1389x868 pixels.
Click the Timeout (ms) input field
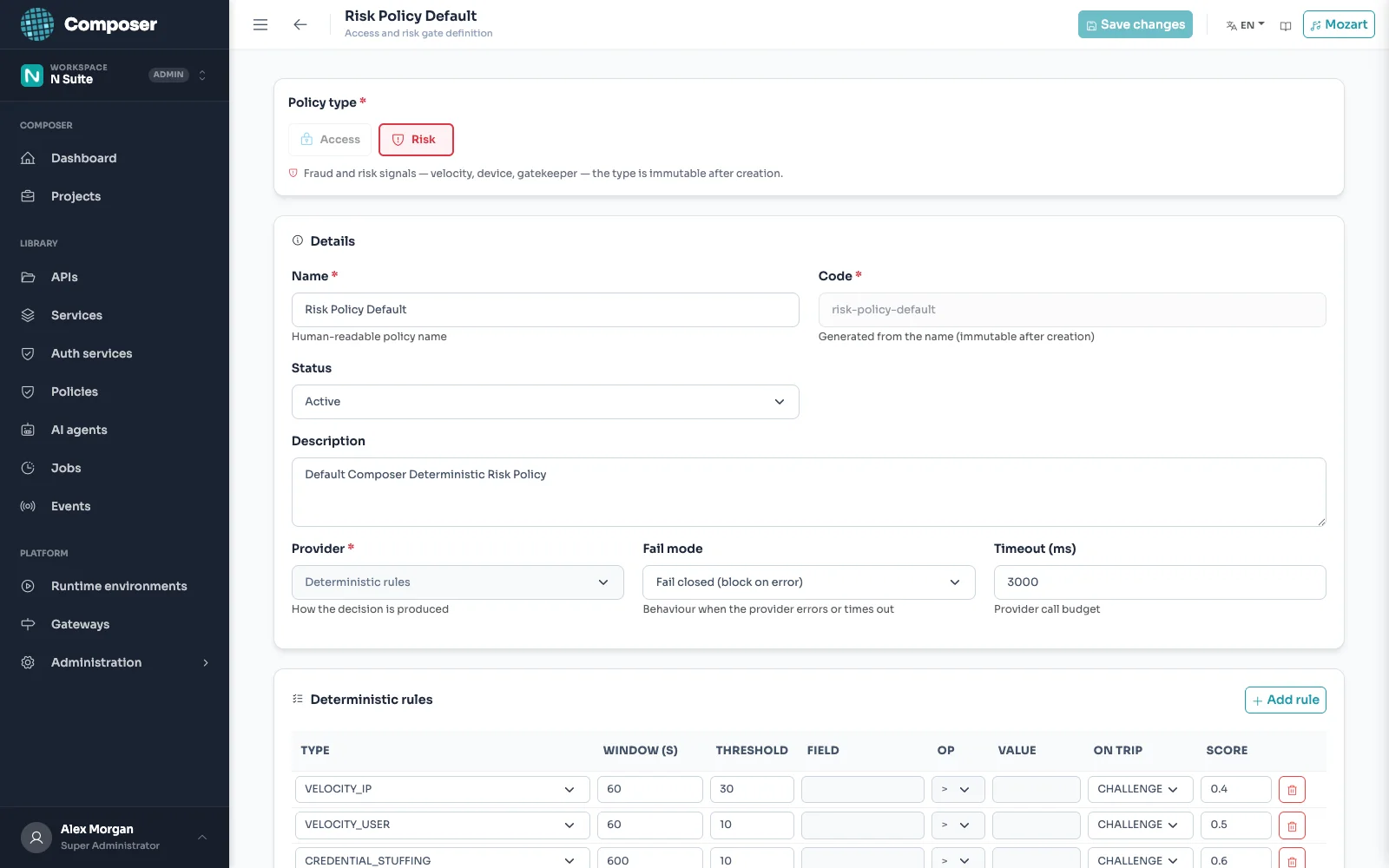[x=1160, y=582]
